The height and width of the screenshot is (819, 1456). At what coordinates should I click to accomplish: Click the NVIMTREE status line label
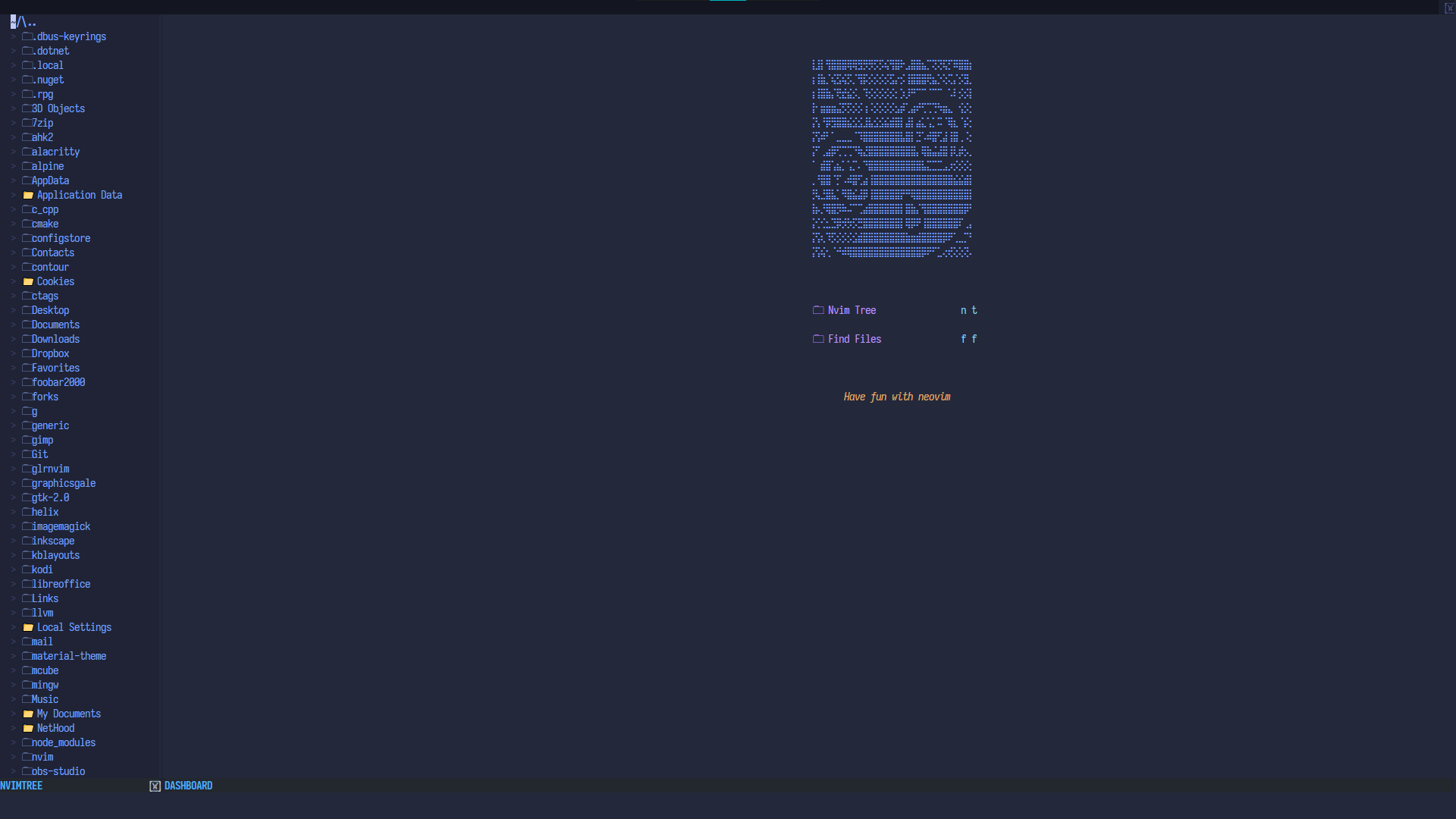click(21, 786)
